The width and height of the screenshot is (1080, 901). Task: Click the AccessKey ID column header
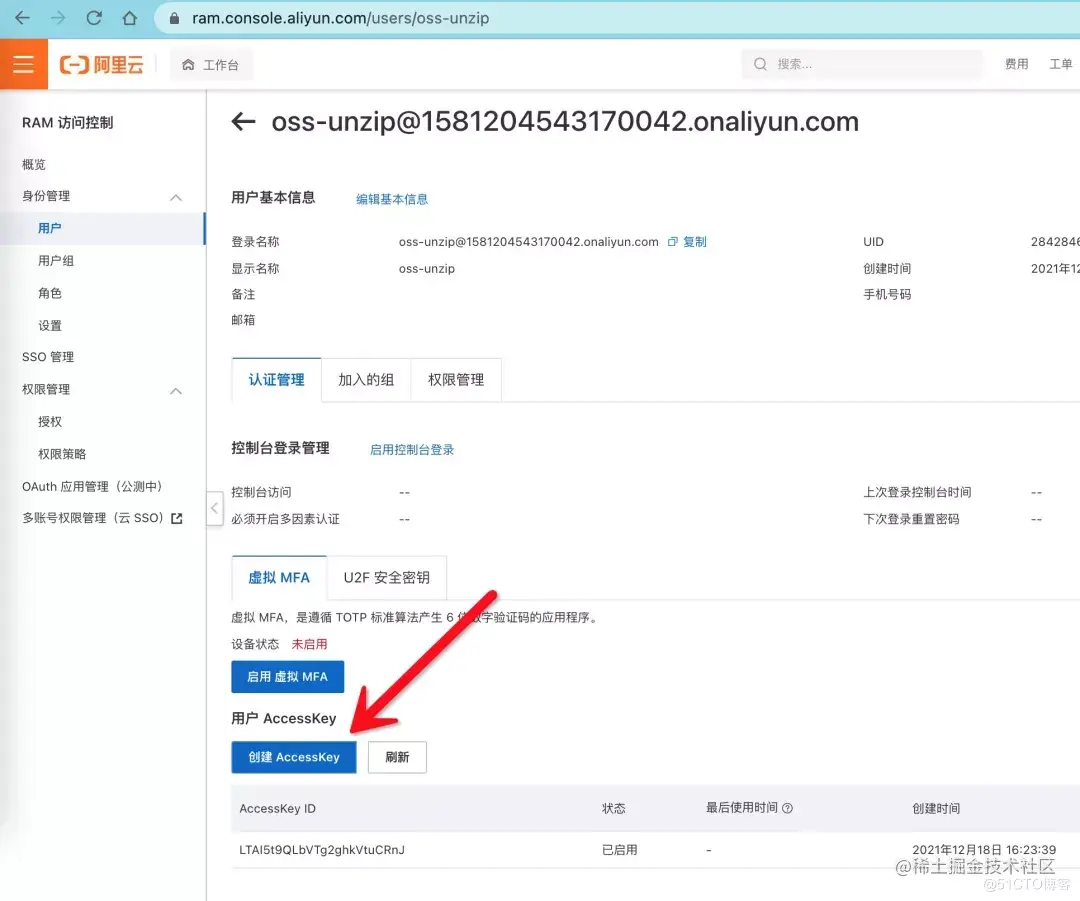tap(278, 809)
